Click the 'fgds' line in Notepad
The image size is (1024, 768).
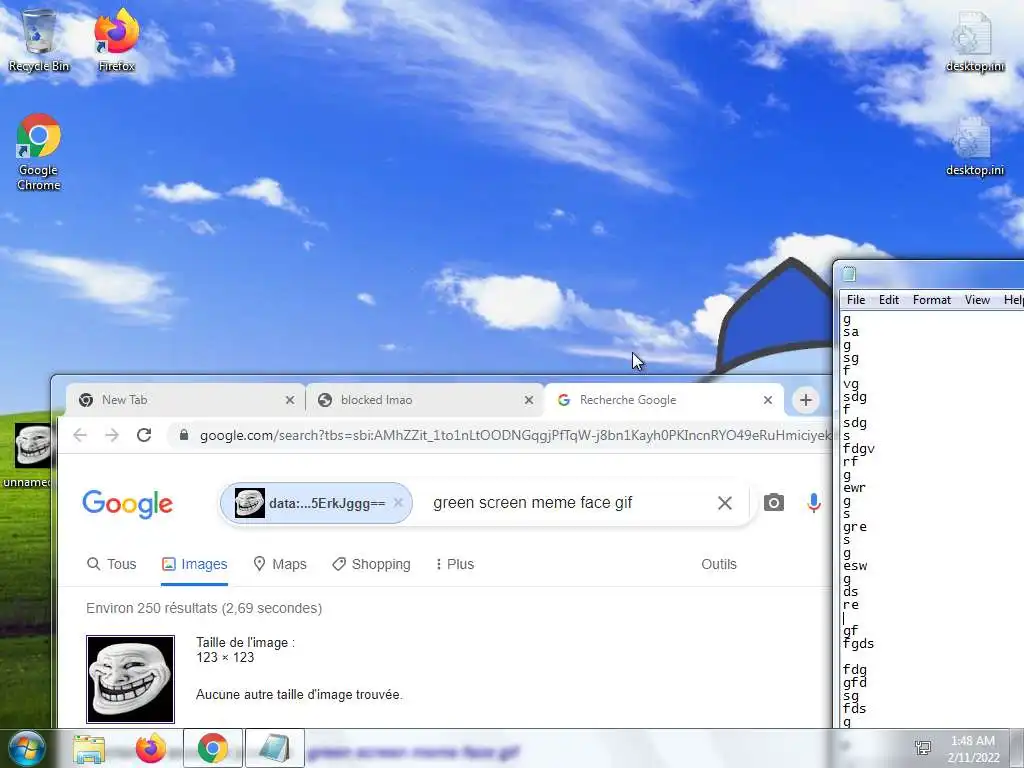coord(859,644)
